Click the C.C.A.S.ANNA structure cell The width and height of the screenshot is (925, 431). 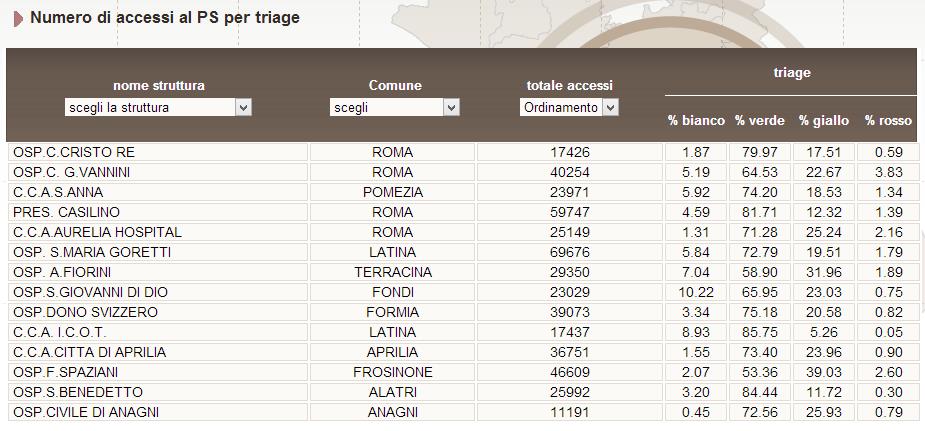tap(158, 192)
